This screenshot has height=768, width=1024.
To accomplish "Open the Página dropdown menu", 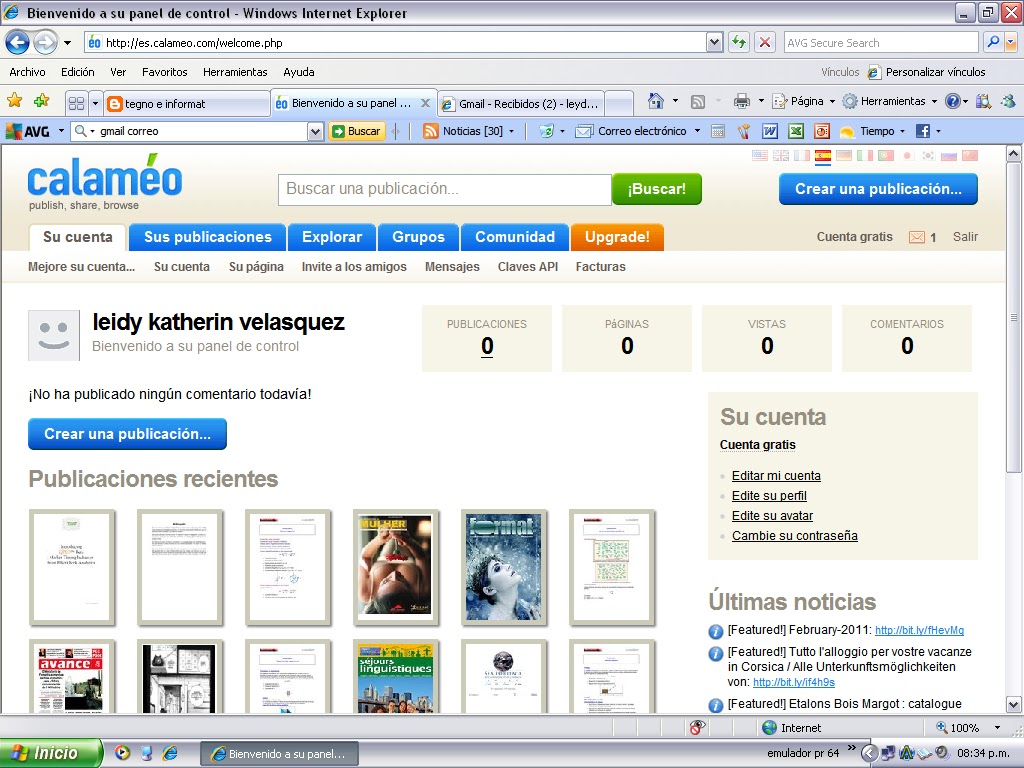I will 806,102.
